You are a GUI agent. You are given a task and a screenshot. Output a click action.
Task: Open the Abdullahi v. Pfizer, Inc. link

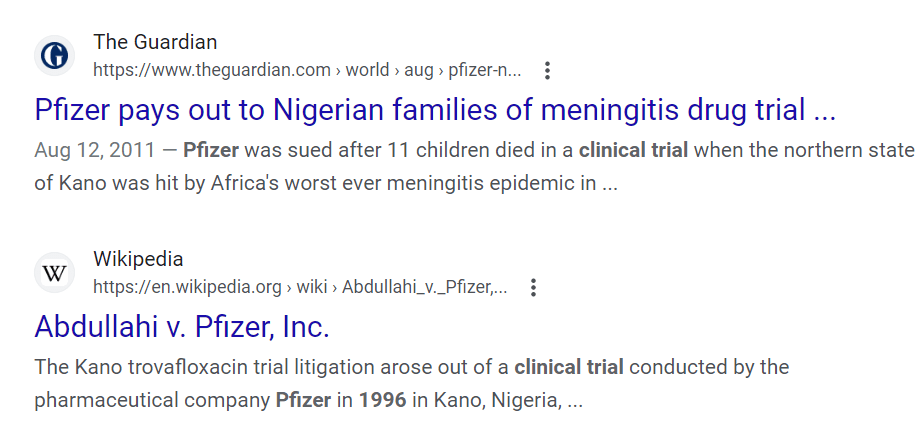coord(182,326)
